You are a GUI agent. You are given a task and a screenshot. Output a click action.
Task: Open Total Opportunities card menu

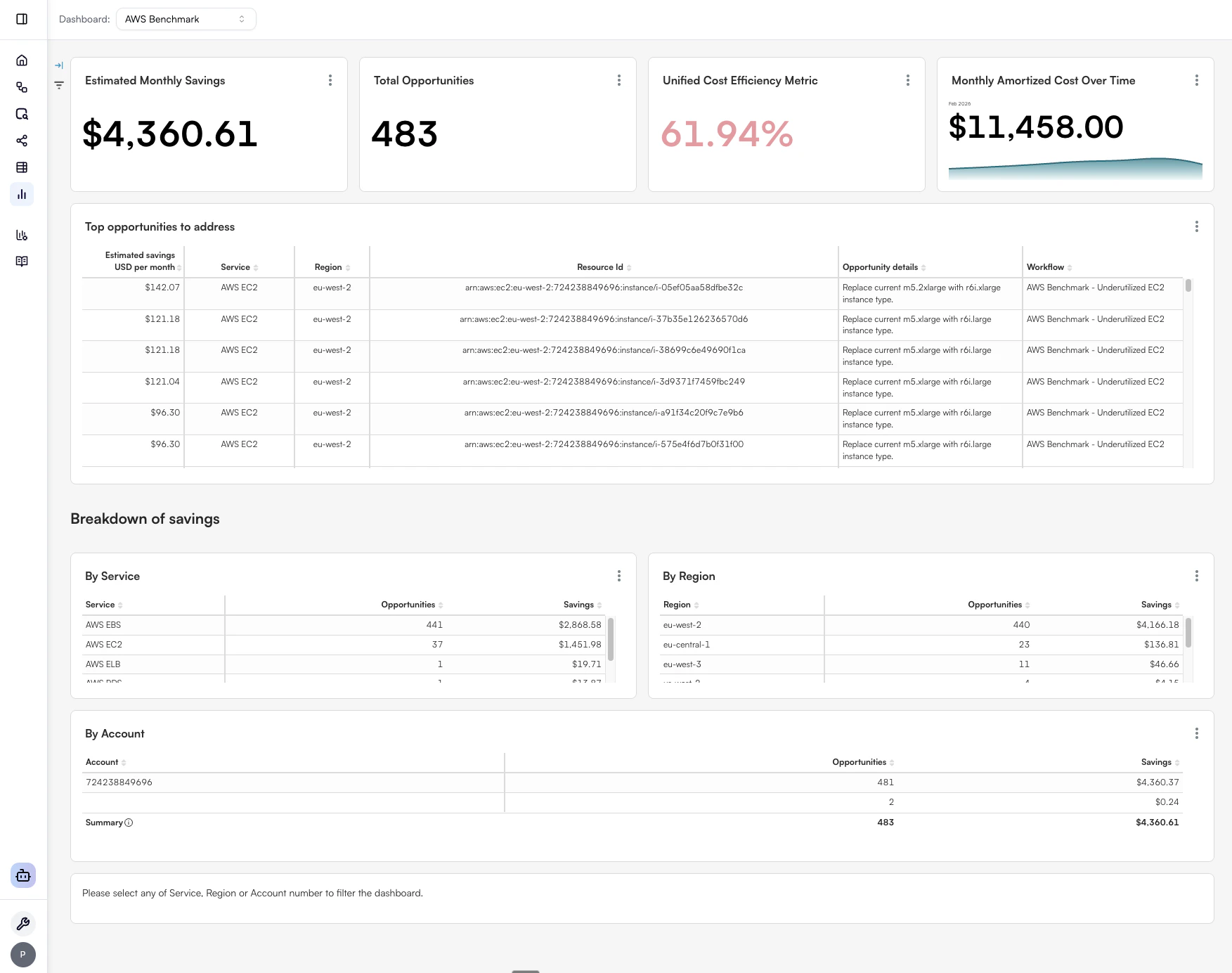[x=619, y=80]
